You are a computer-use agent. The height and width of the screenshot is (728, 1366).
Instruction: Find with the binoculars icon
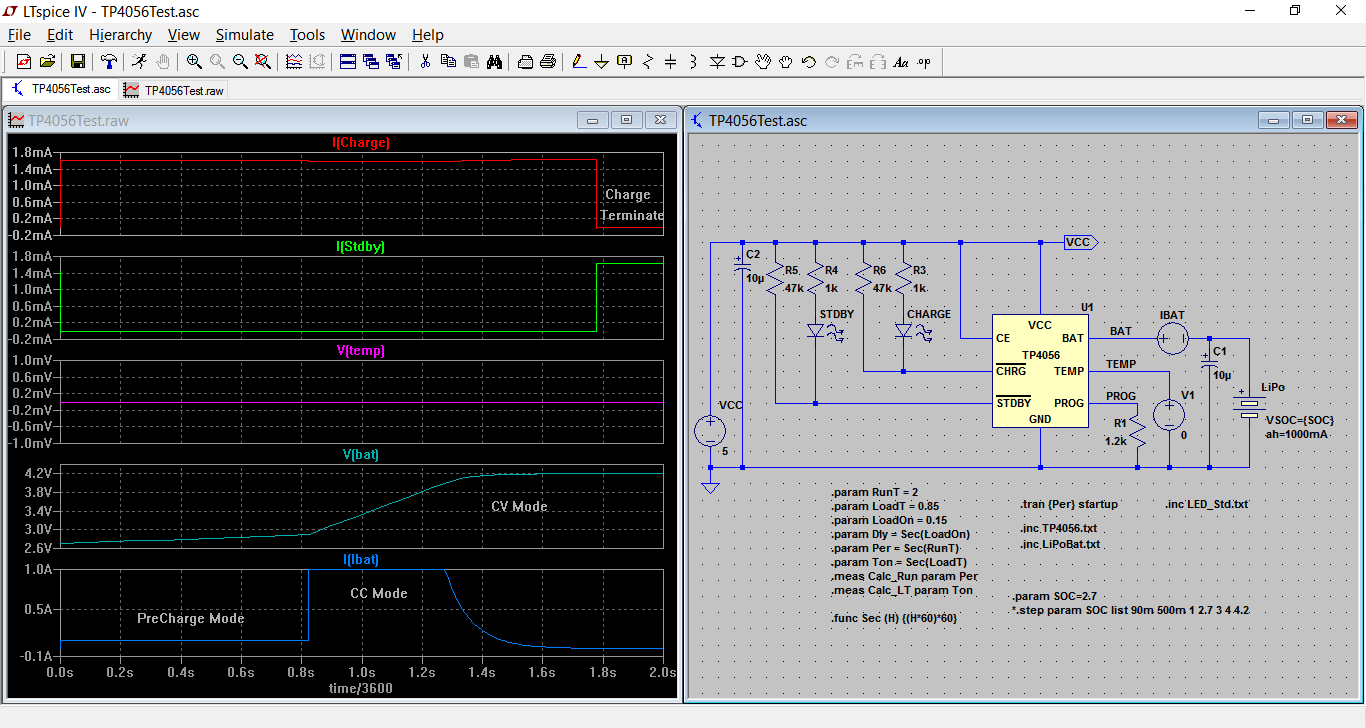[x=494, y=62]
